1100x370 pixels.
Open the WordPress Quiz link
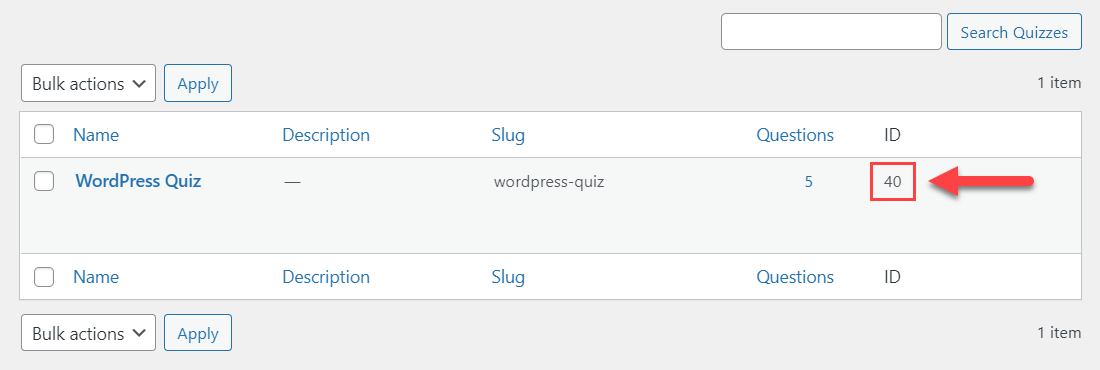click(138, 181)
